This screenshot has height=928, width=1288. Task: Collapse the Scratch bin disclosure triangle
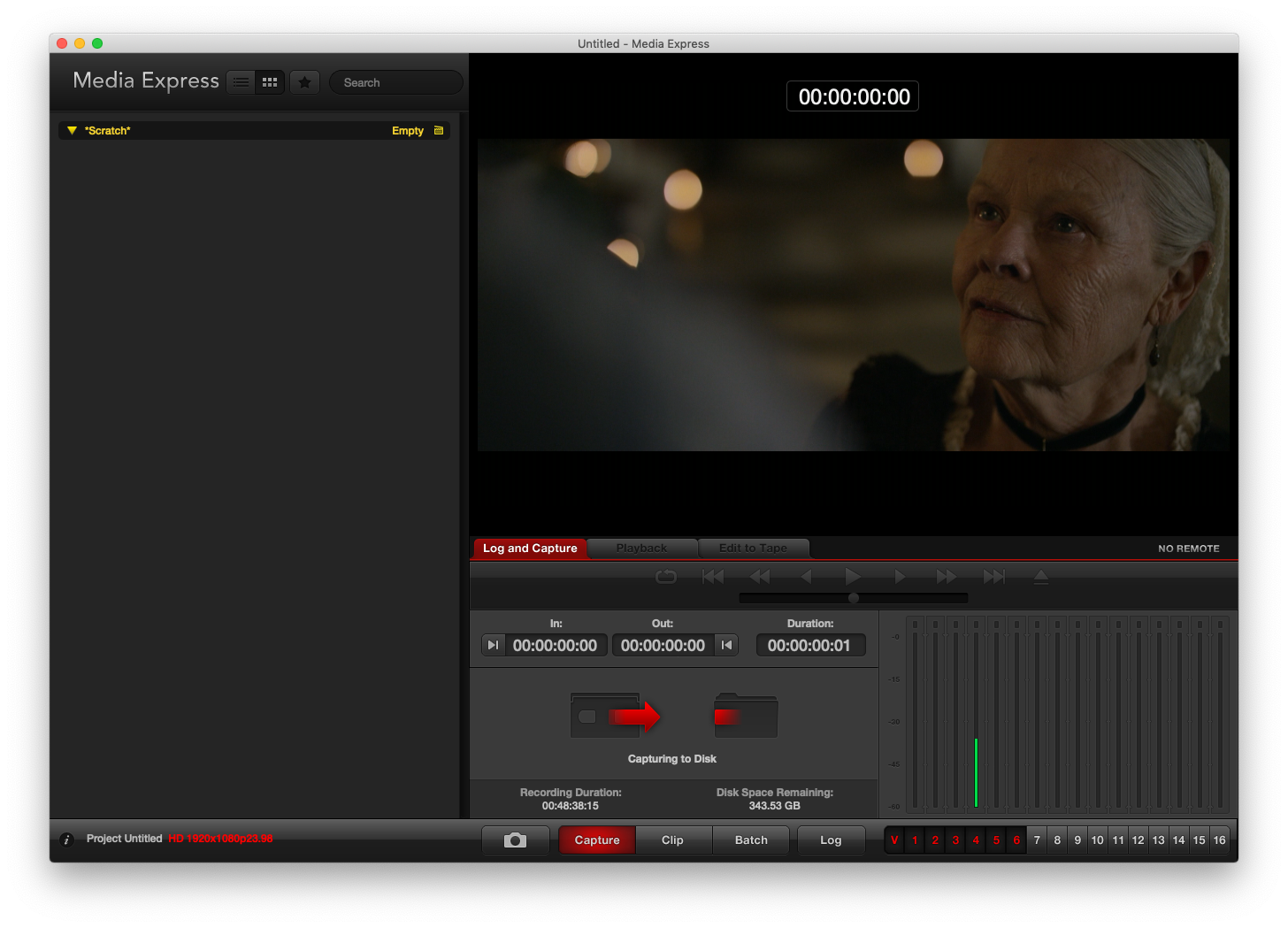tap(72, 131)
